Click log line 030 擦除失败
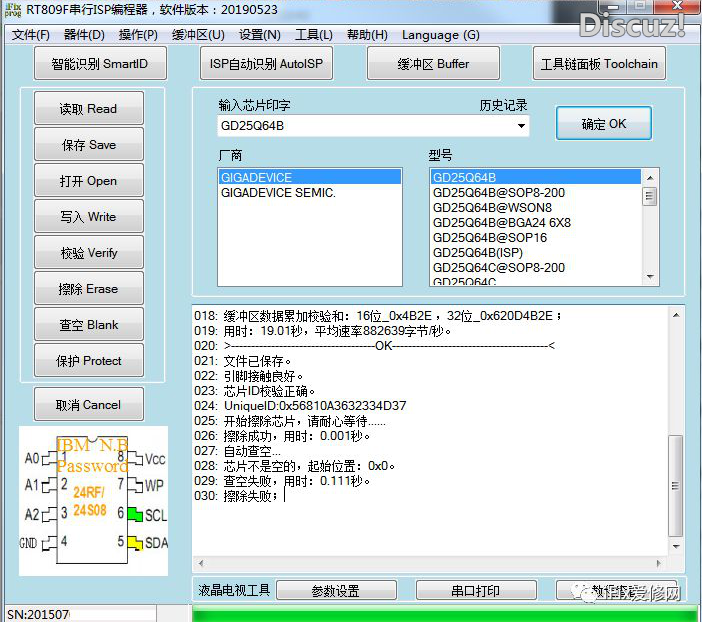Image resolution: width=702 pixels, height=622 pixels. pyautogui.click(x=236, y=496)
